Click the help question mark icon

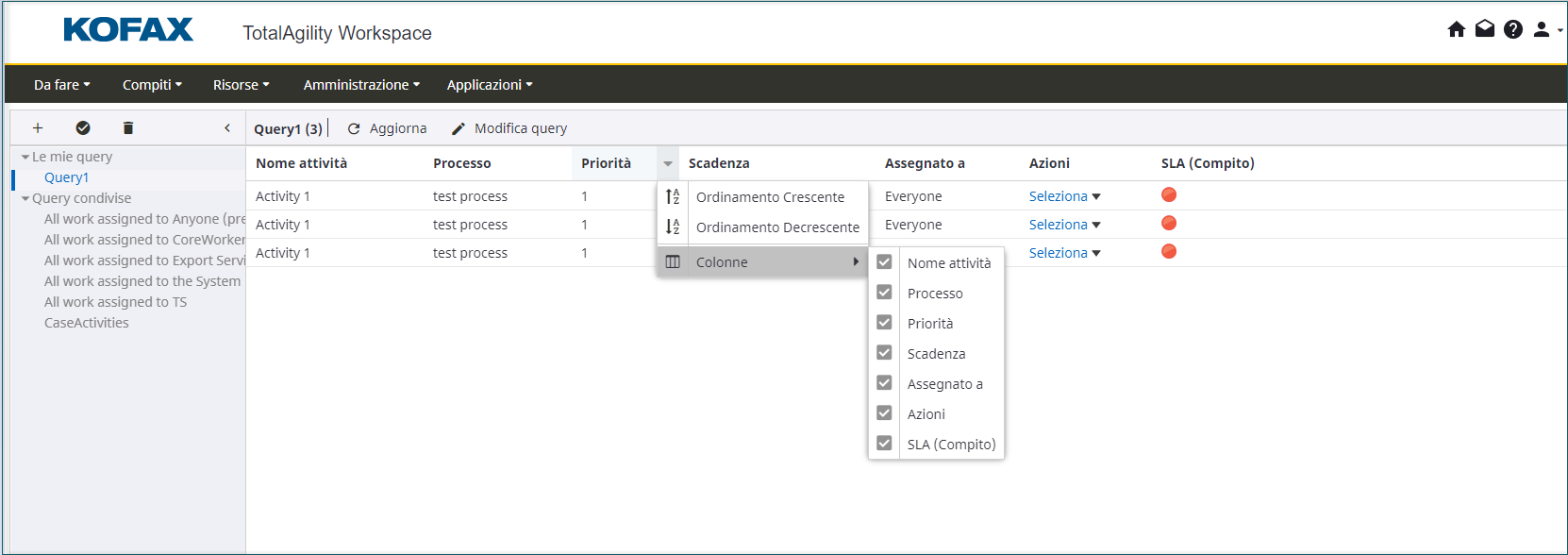point(1513,29)
